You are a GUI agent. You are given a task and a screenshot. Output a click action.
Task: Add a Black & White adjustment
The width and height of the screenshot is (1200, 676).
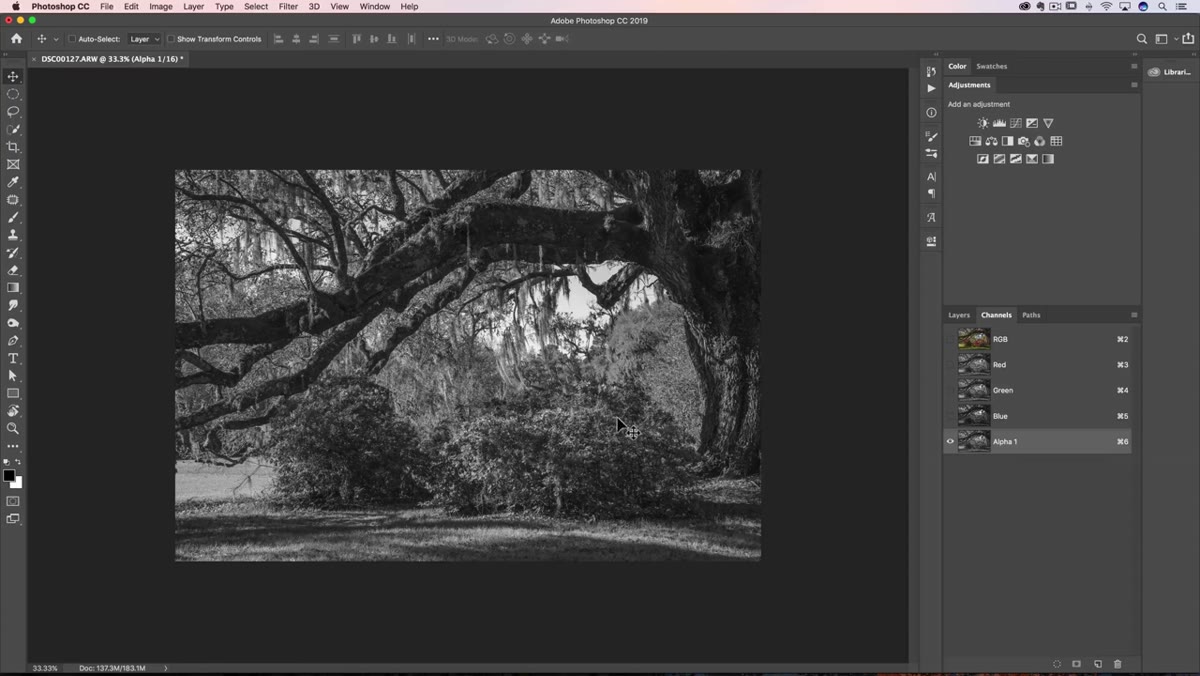1007,141
